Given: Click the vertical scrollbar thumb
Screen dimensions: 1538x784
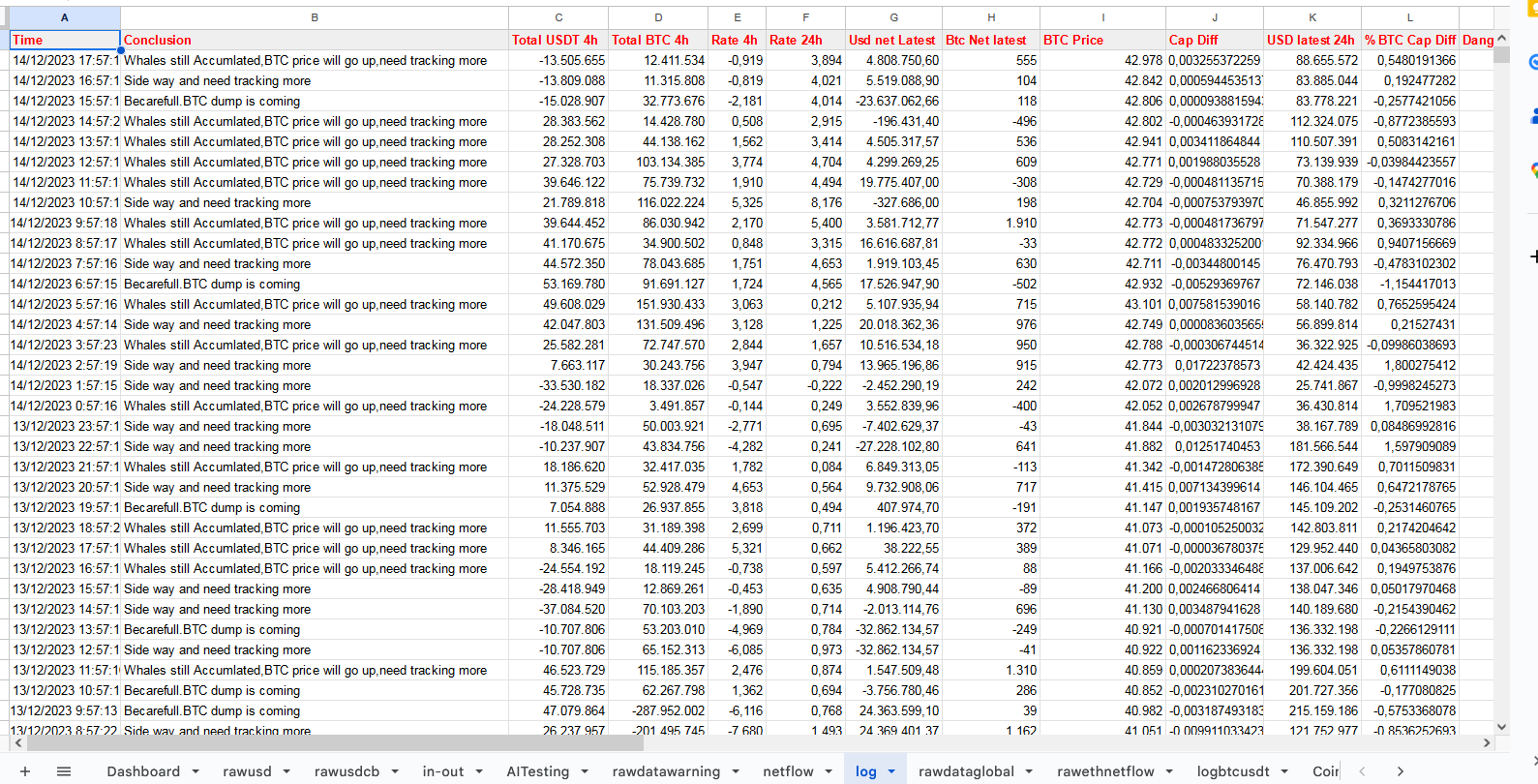Looking at the screenshot, I should tap(1501, 54).
